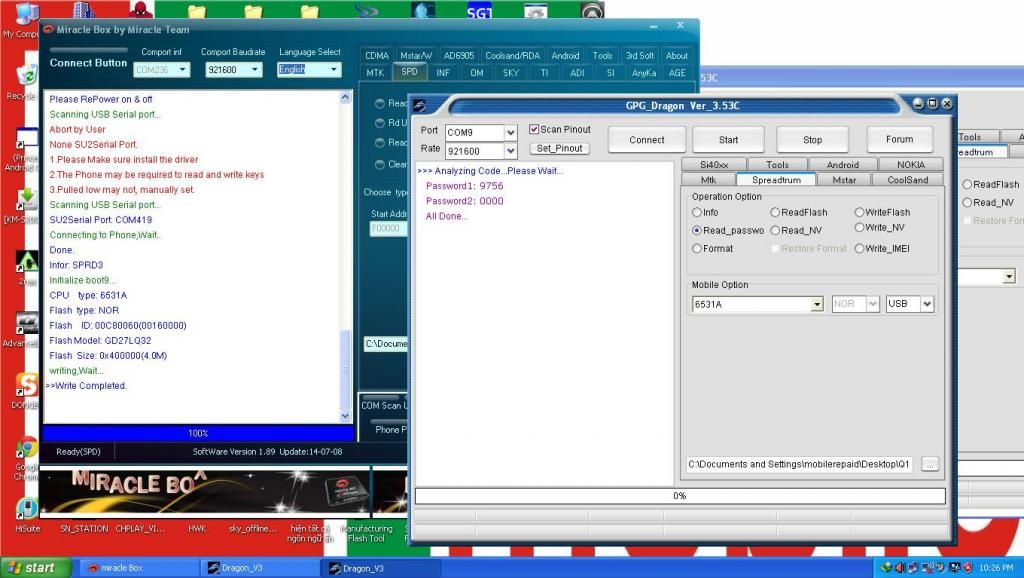
Task: Open the dropdown in background Dragon window
Action: [1009, 276]
